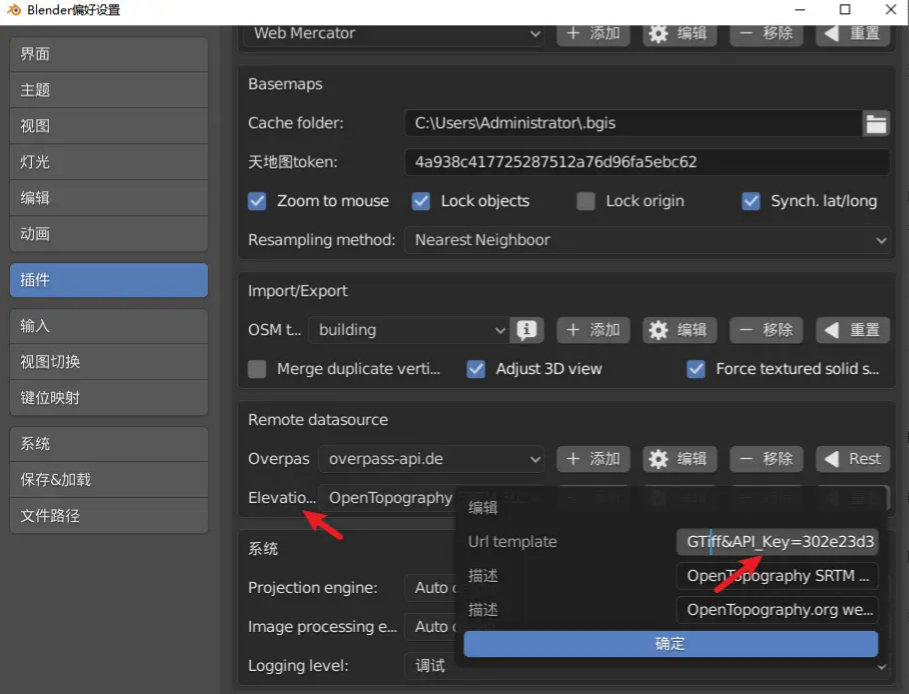This screenshot has width=909, height=694.
Task: Click the OpenTopography.org description field
Action: tap(777, 611)
